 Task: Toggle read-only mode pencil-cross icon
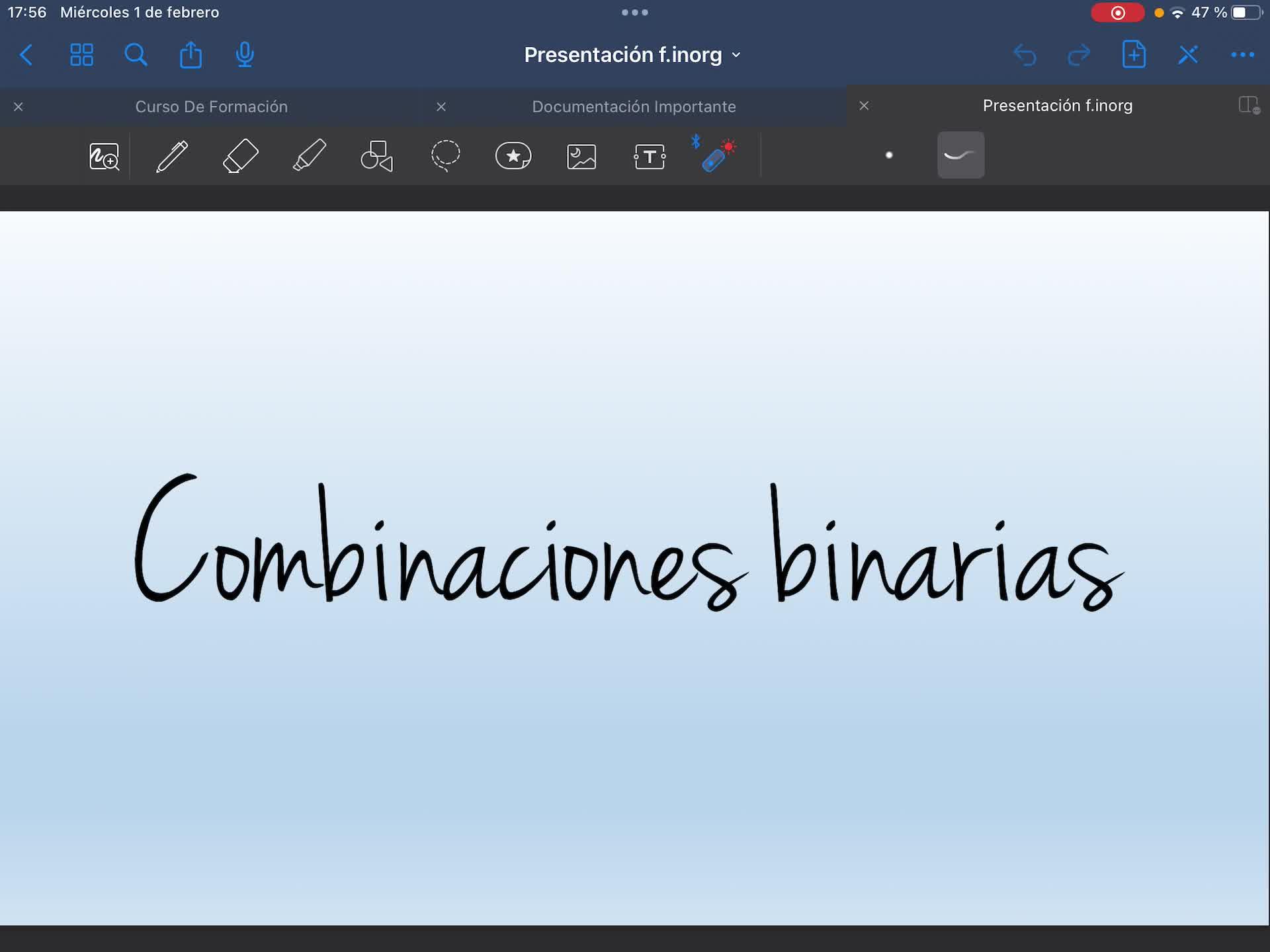[x=1188, y=55]
